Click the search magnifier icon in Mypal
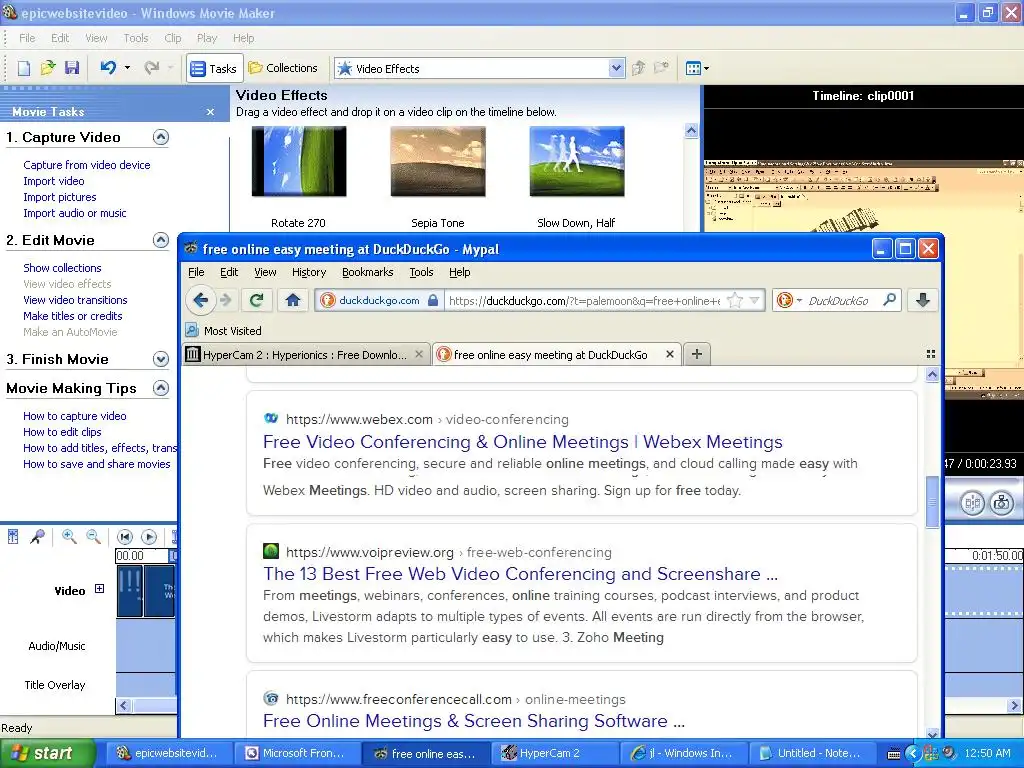1024x768 pixels. pos(889,300)
